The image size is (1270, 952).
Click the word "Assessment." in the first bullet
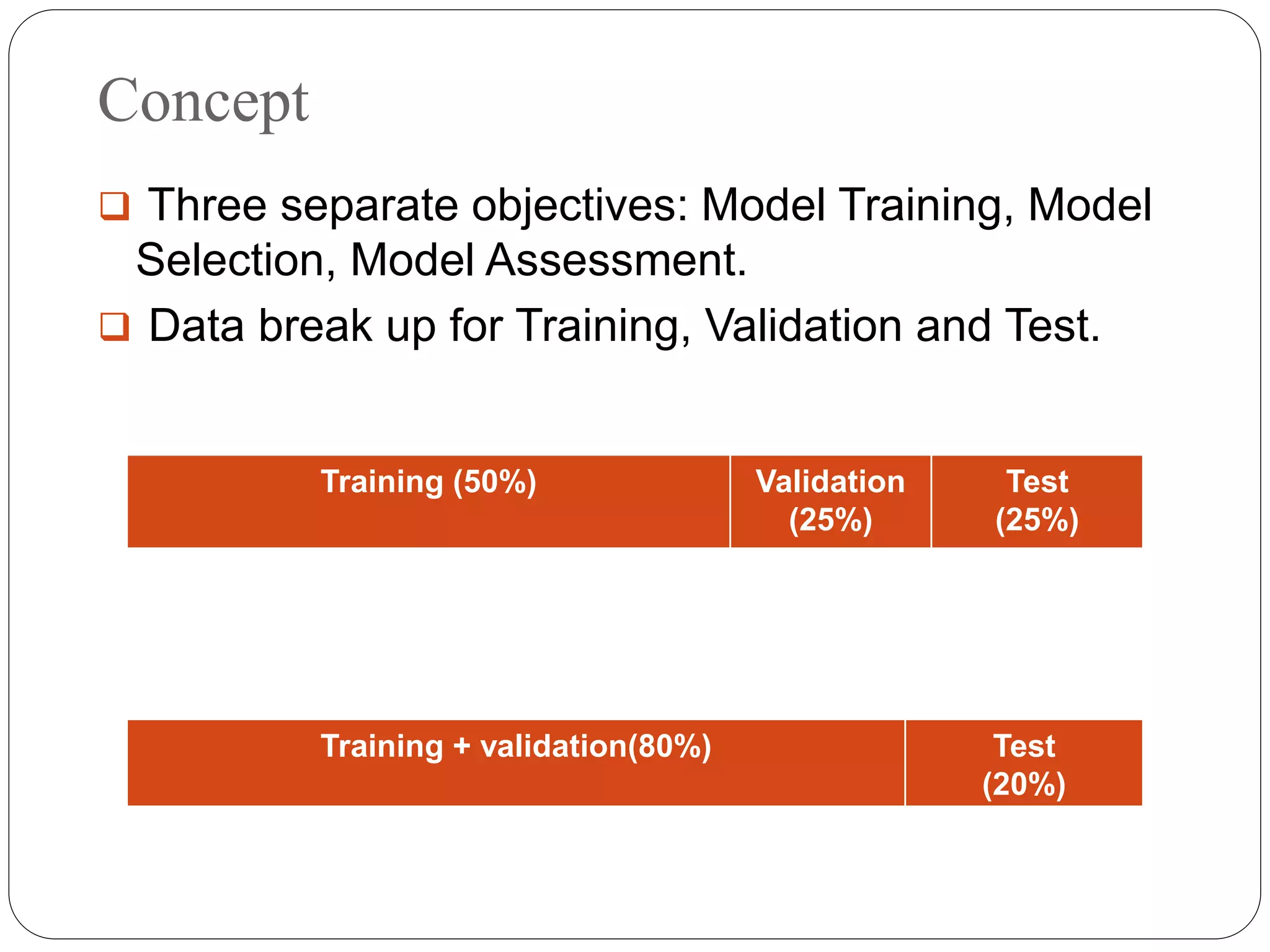tap(616, 260)
